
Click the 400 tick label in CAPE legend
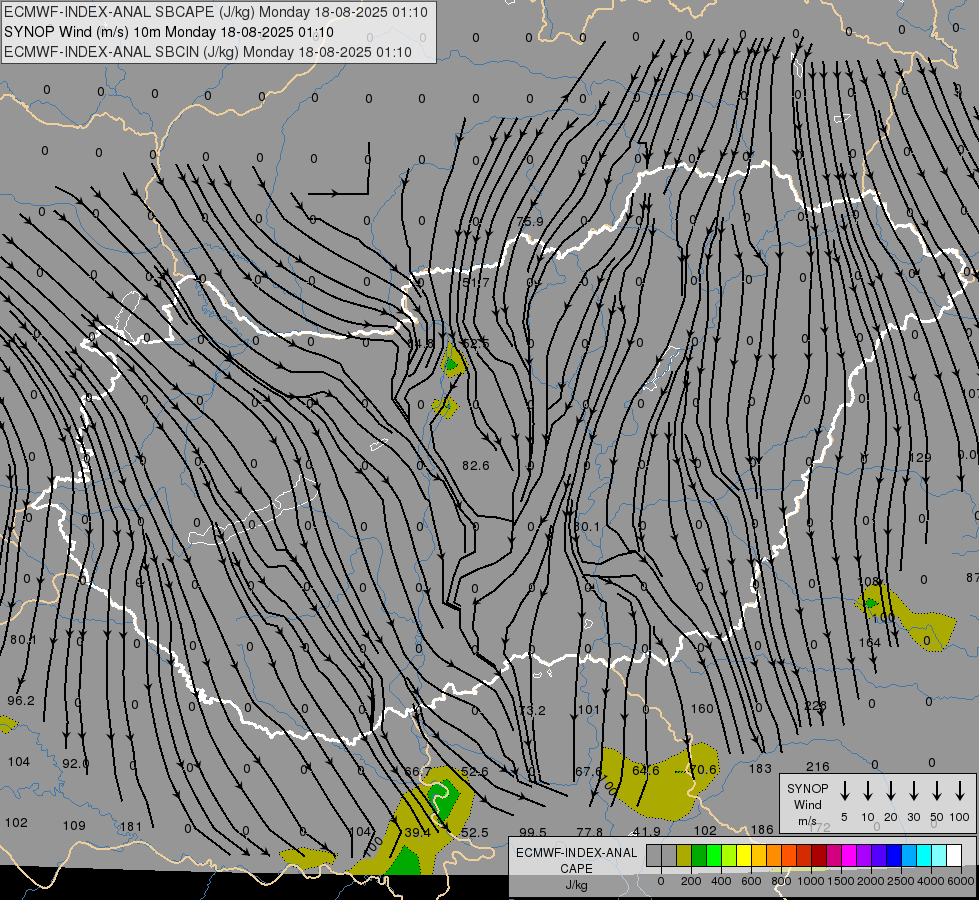click(x=721, y=881)
